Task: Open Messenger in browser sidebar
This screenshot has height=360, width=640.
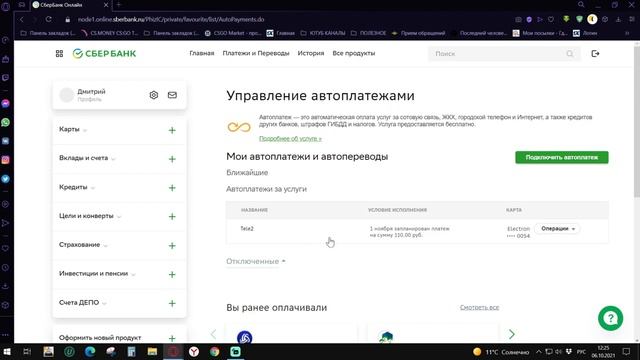Action: [x=5, y=104]
